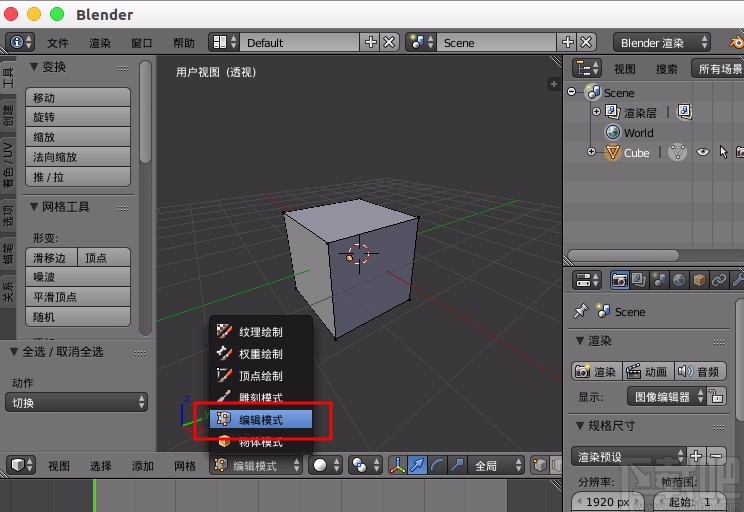Image resolution: width=744 pixels, height=512 pixels.
Task: Collapse the 网格工具 panel
Action: (33, 207)
